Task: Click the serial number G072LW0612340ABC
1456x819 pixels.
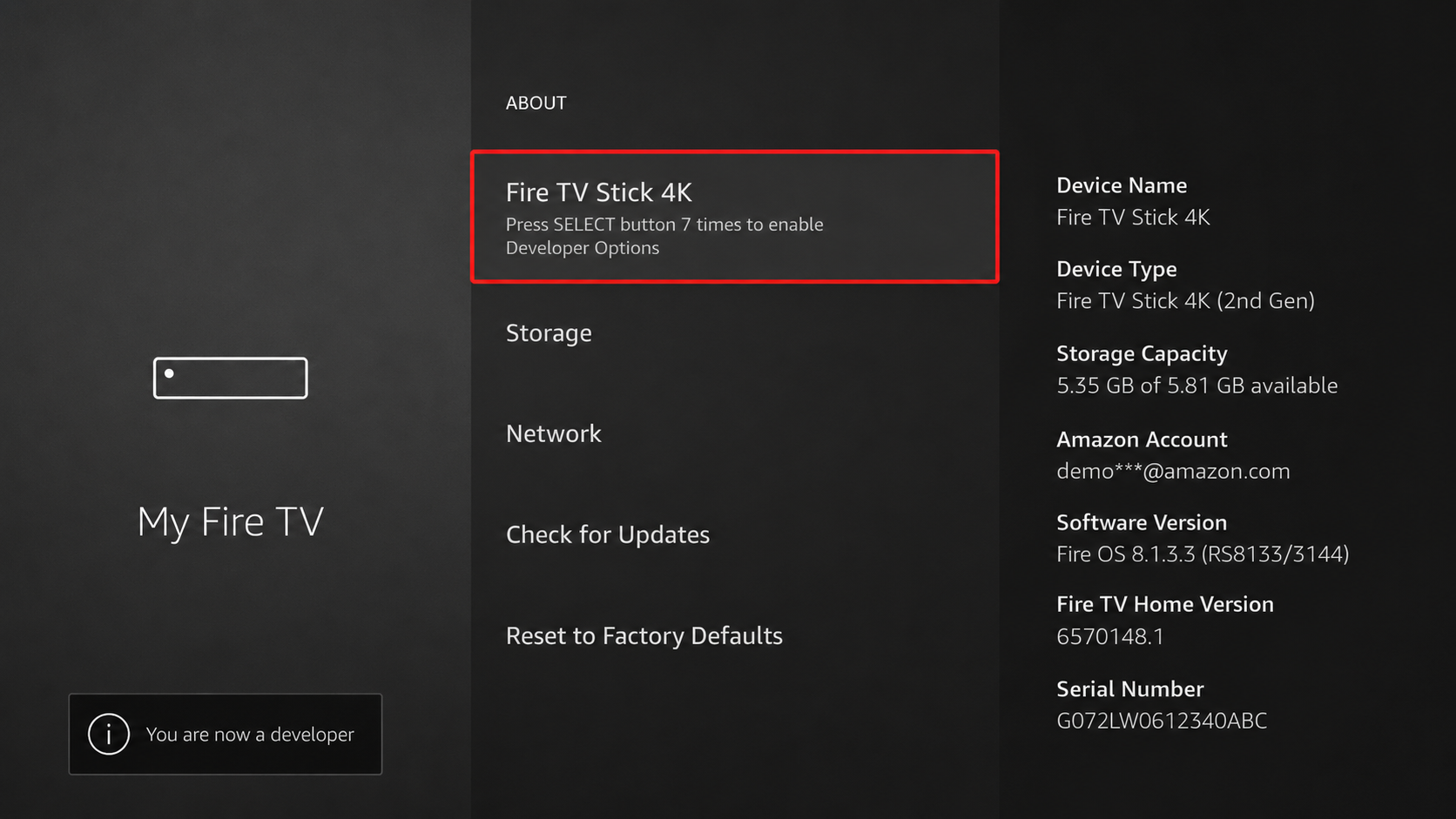Action: [1162, 721]
